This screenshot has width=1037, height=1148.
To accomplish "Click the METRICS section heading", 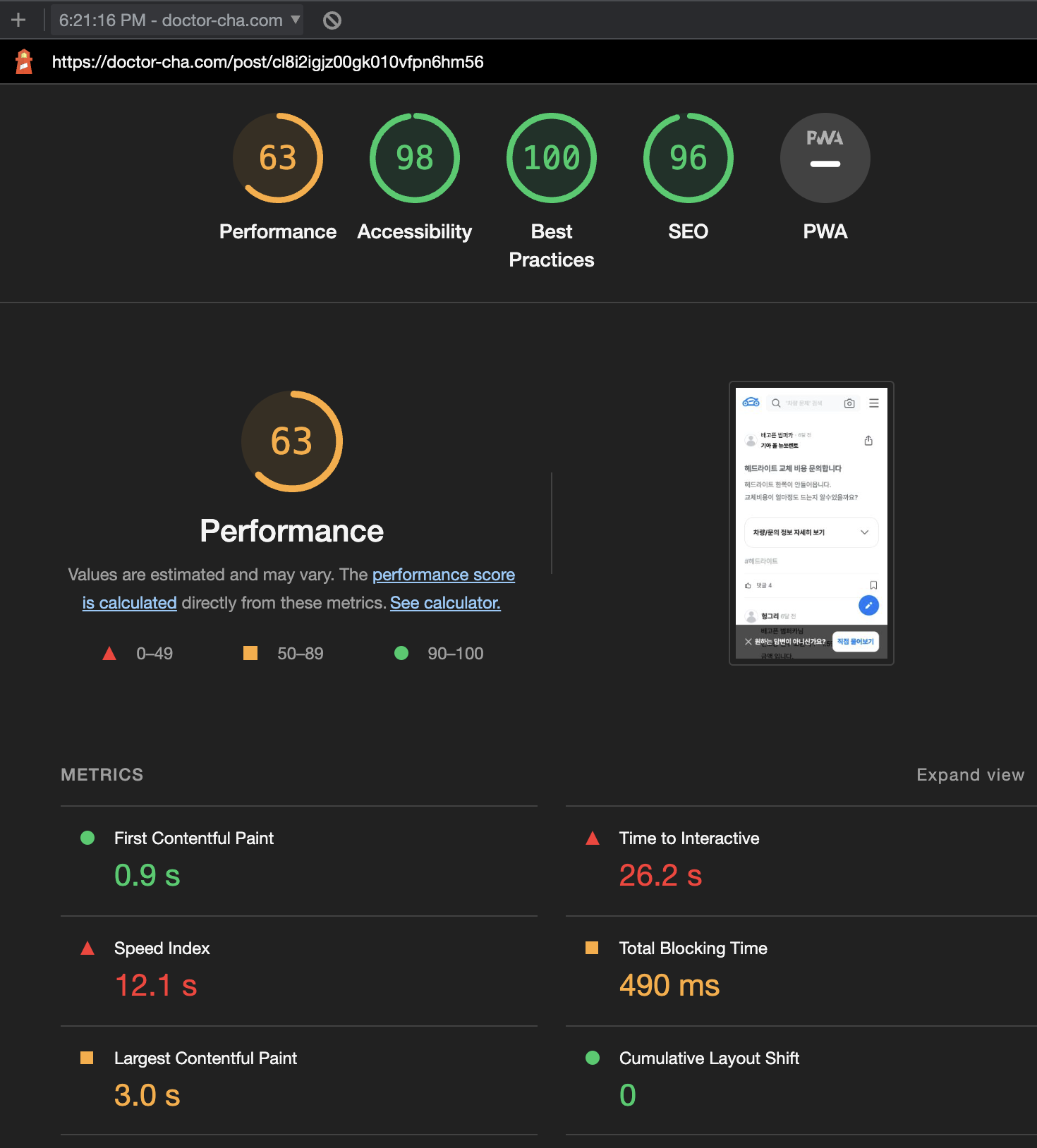I will (x=102, y=775).
